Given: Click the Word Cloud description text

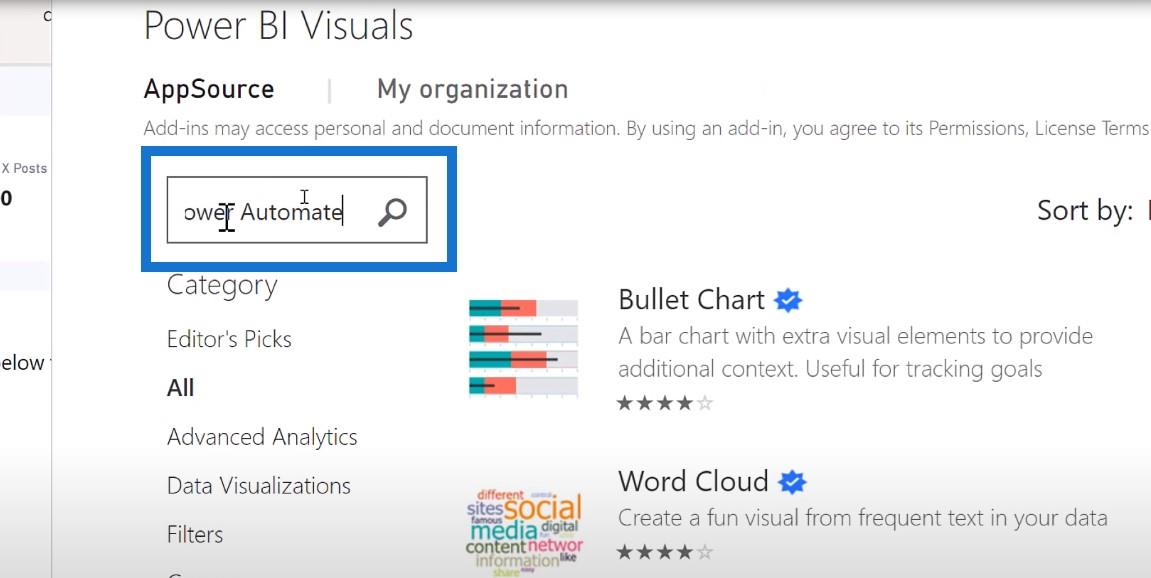Looking at the screenshot, I should pyautogui.click(x=863, y=518).
